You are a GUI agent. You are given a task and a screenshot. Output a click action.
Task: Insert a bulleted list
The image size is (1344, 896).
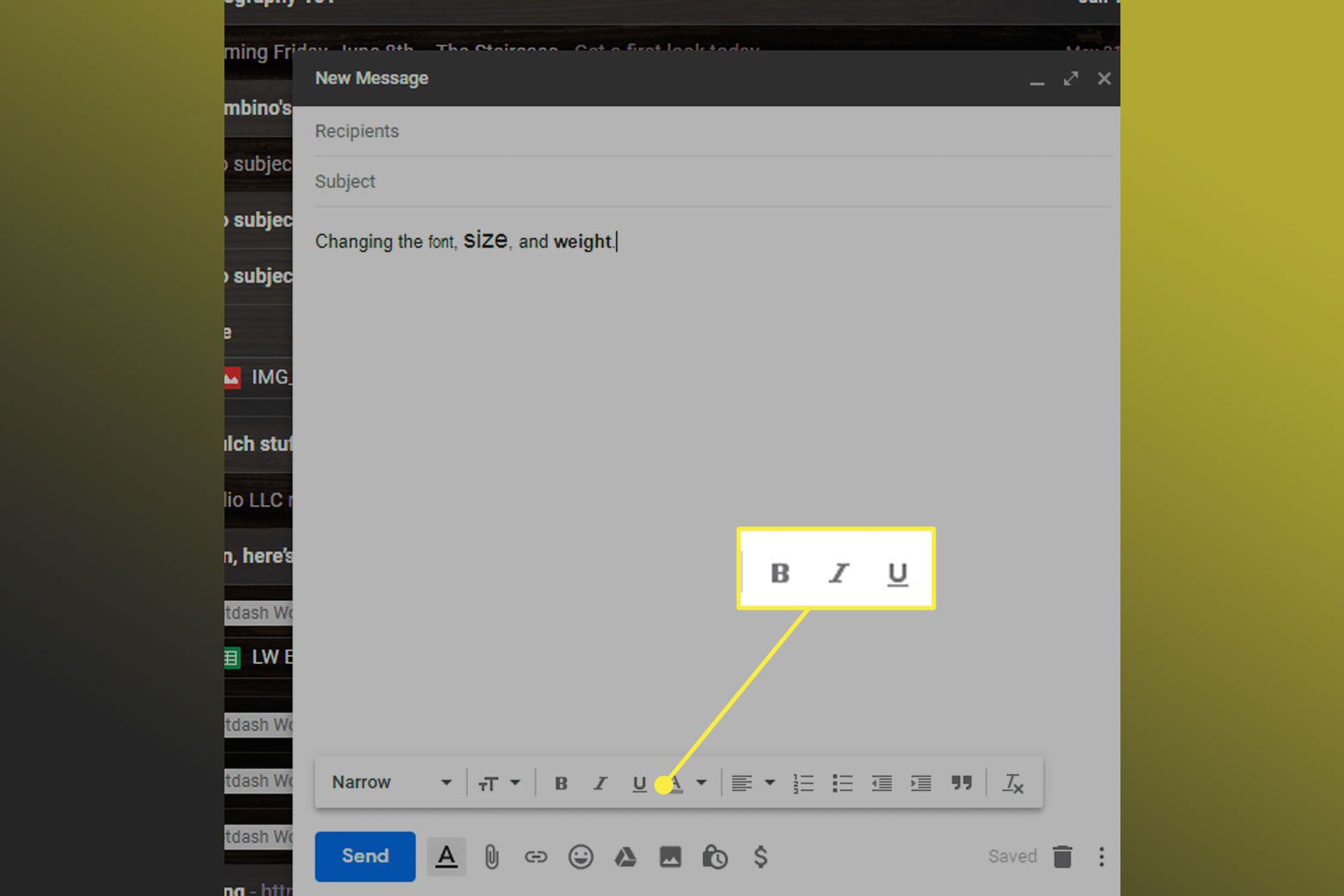click(843, 783)
